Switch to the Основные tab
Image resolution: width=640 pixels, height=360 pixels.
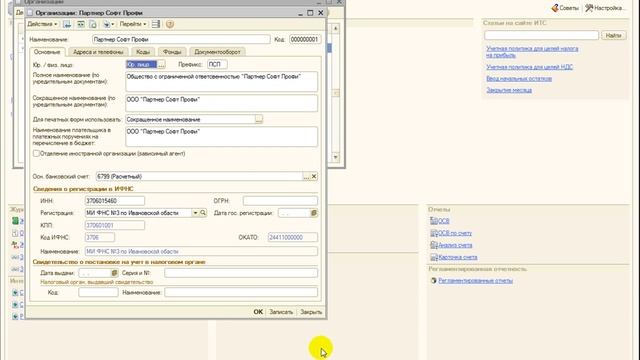click(x=47, y=52)
